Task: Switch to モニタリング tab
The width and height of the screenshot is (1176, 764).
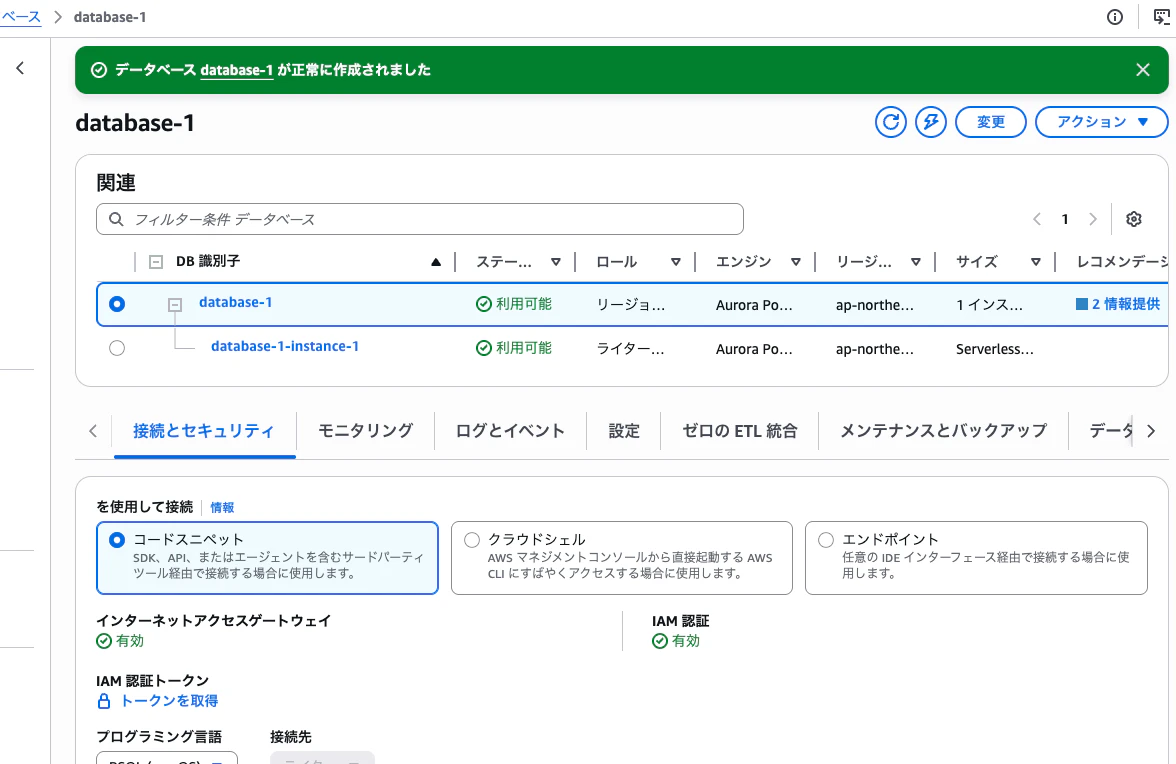Action: [x=365, y=431]
